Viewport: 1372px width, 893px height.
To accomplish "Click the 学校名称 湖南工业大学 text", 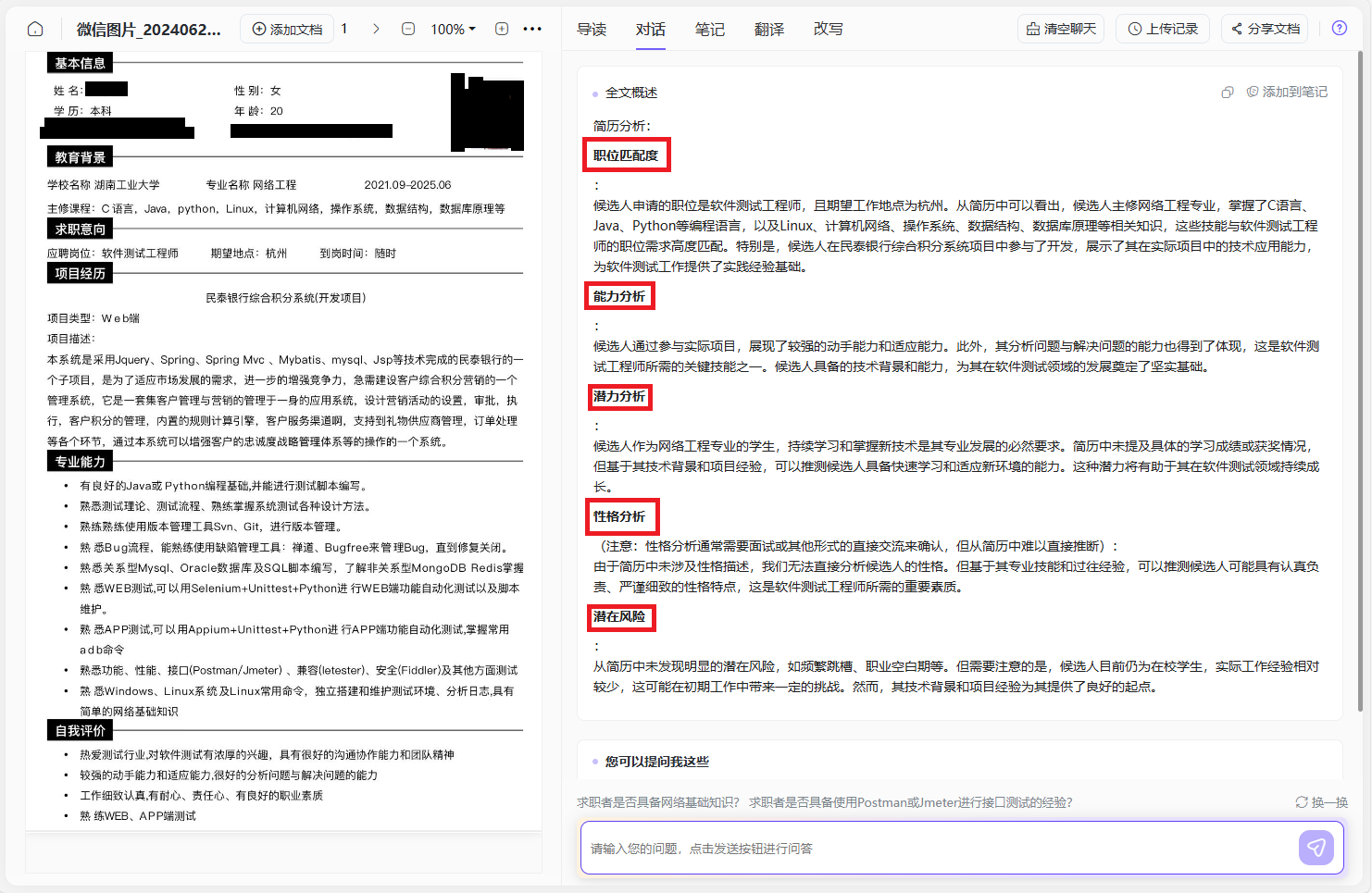I will (x=104, y=185).
